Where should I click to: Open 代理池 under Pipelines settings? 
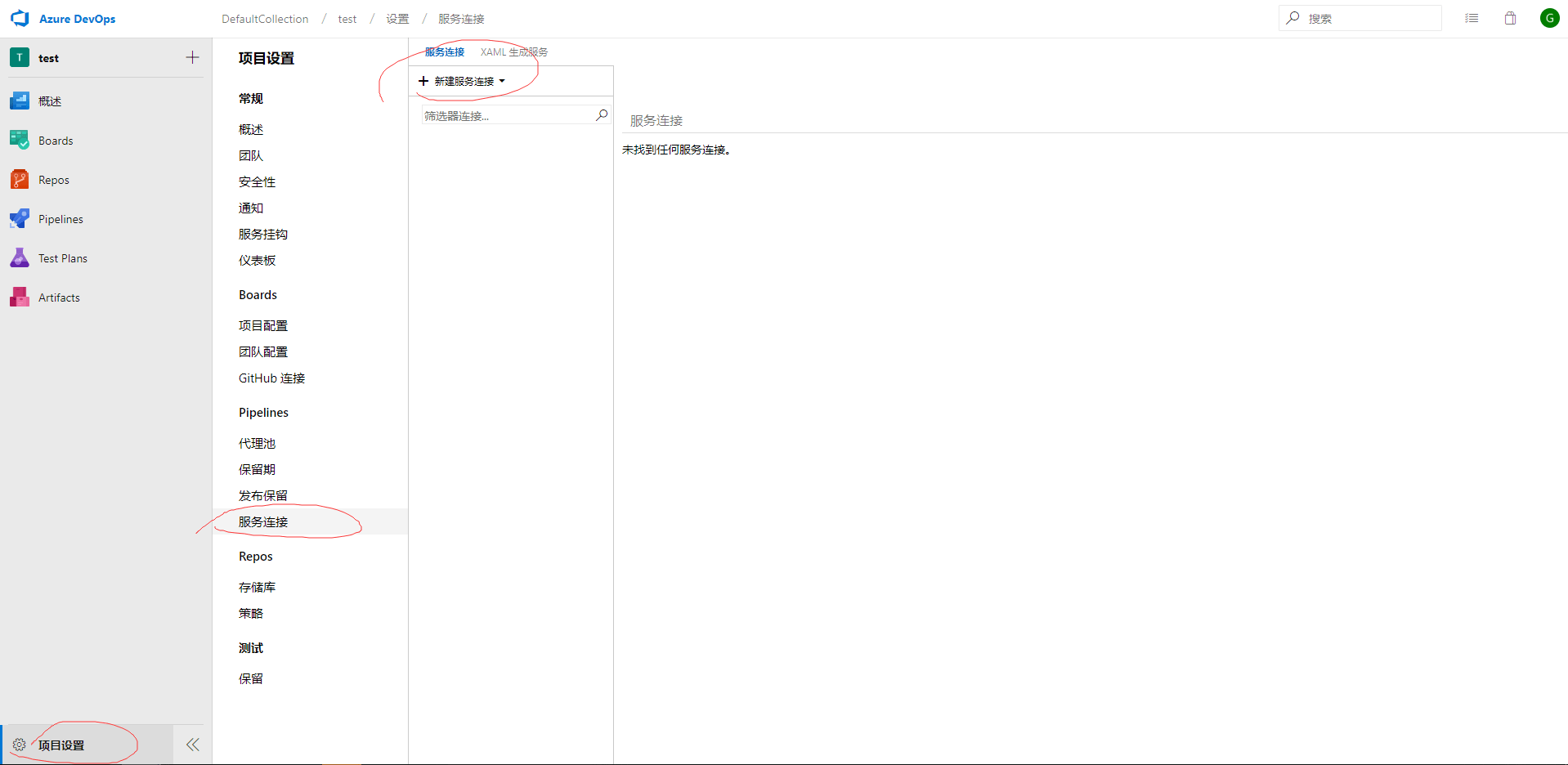click(x=257, y=443)
